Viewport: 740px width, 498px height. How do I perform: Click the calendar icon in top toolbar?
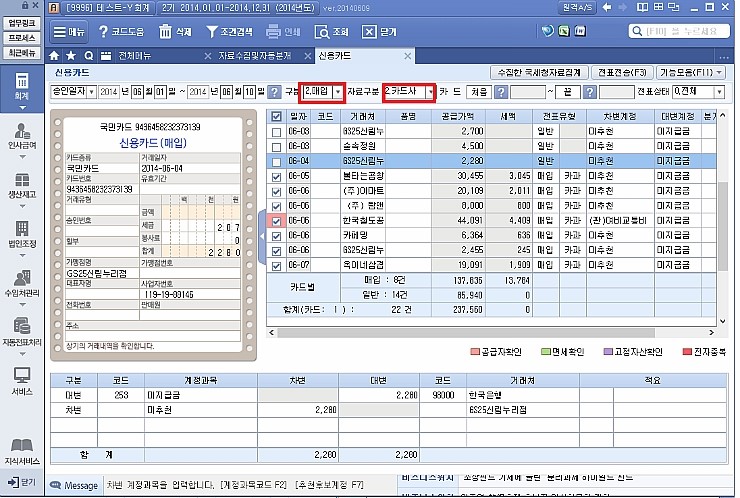[x=580, y=31]
